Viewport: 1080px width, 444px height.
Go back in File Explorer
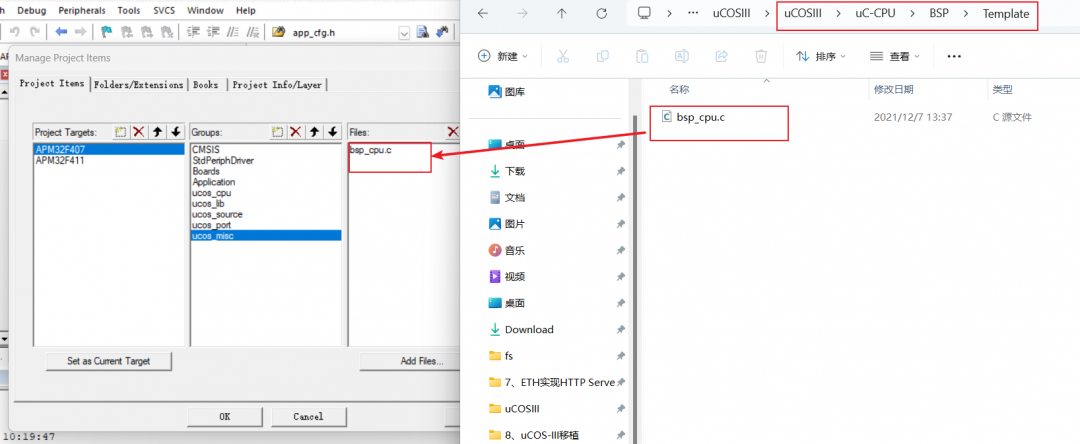point(483,14)
